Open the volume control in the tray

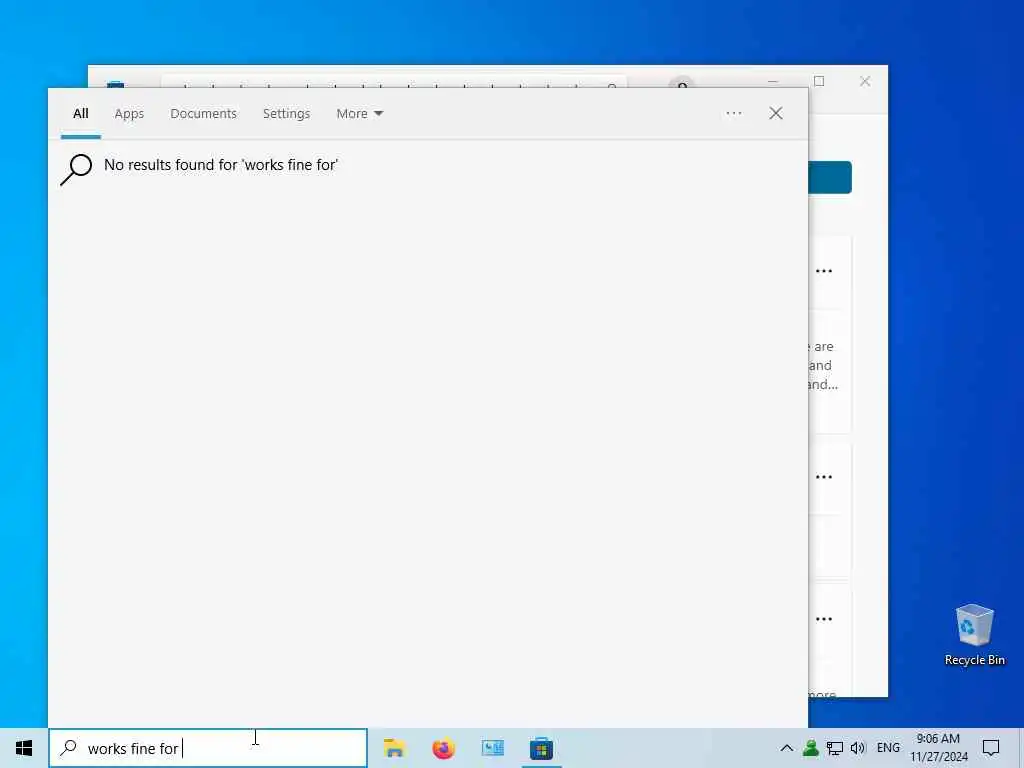click(x=857, y=748)
